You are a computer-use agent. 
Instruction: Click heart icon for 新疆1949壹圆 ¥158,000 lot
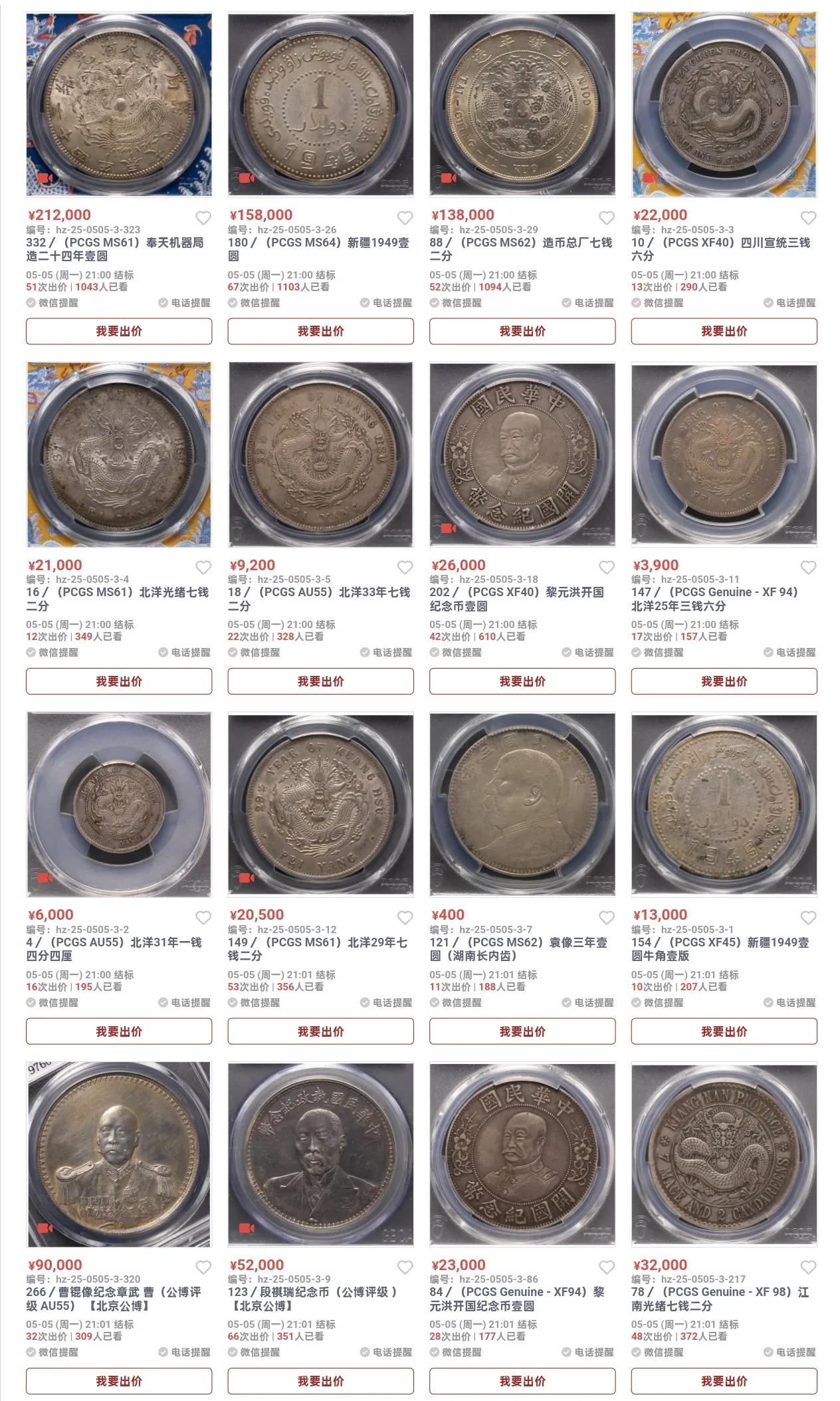pos(405,218)
